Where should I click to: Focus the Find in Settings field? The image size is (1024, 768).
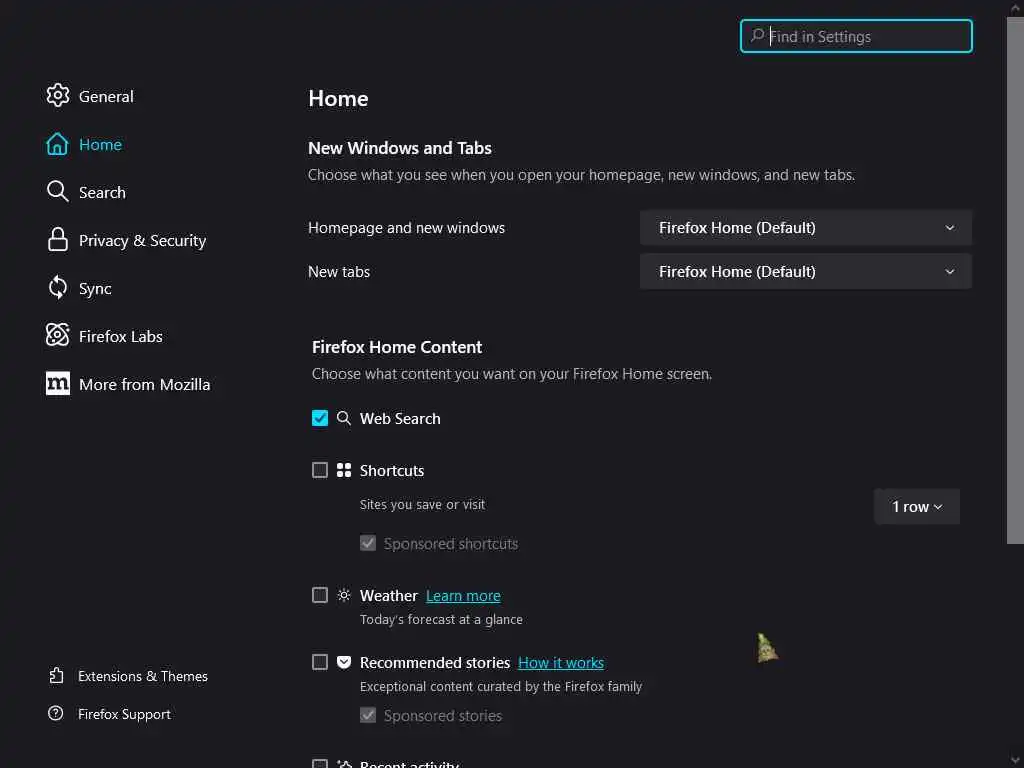(866, 37)
